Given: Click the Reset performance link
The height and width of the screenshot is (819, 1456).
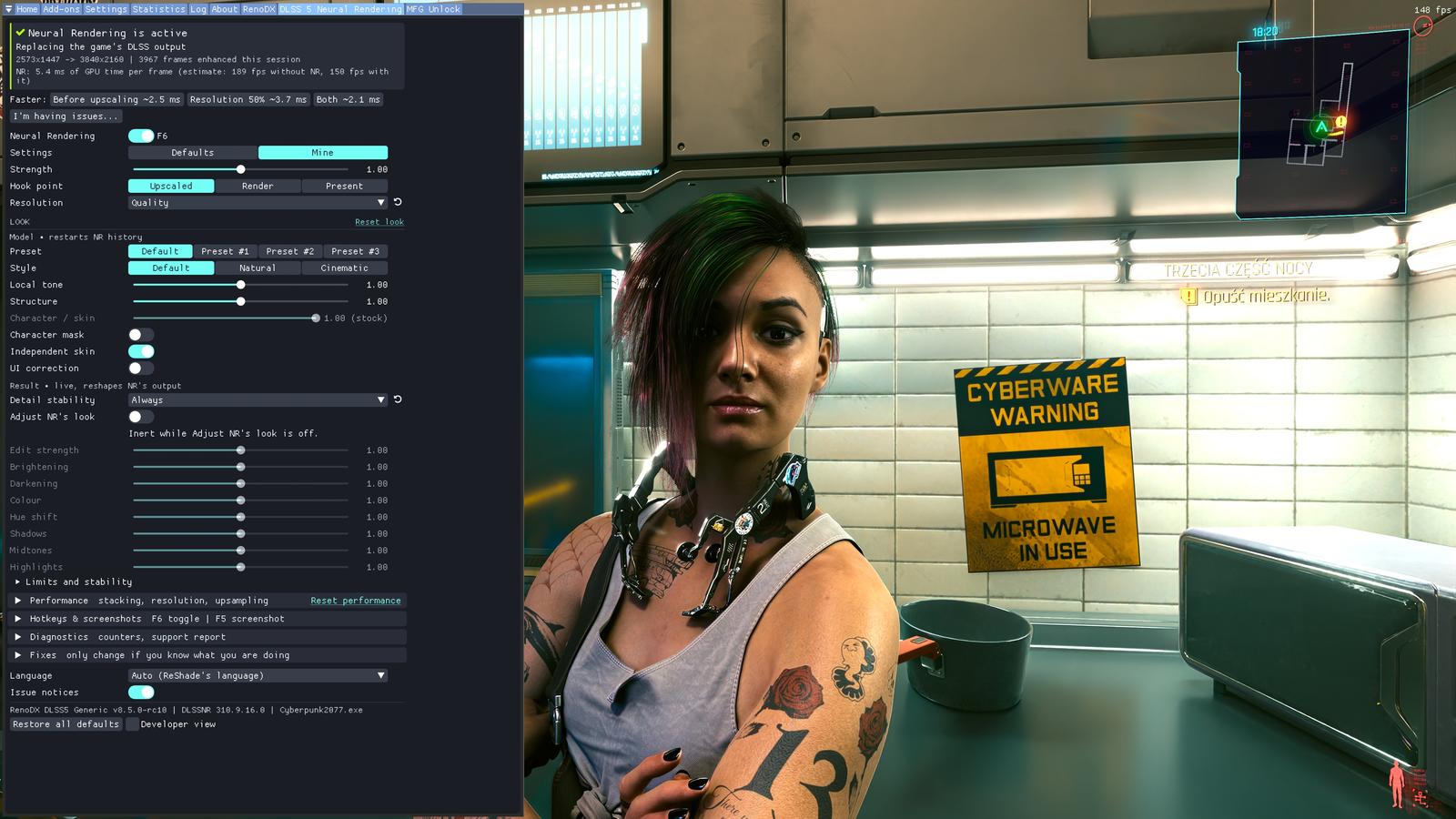Looking at the screenshot, I should [x=356, y=601].
